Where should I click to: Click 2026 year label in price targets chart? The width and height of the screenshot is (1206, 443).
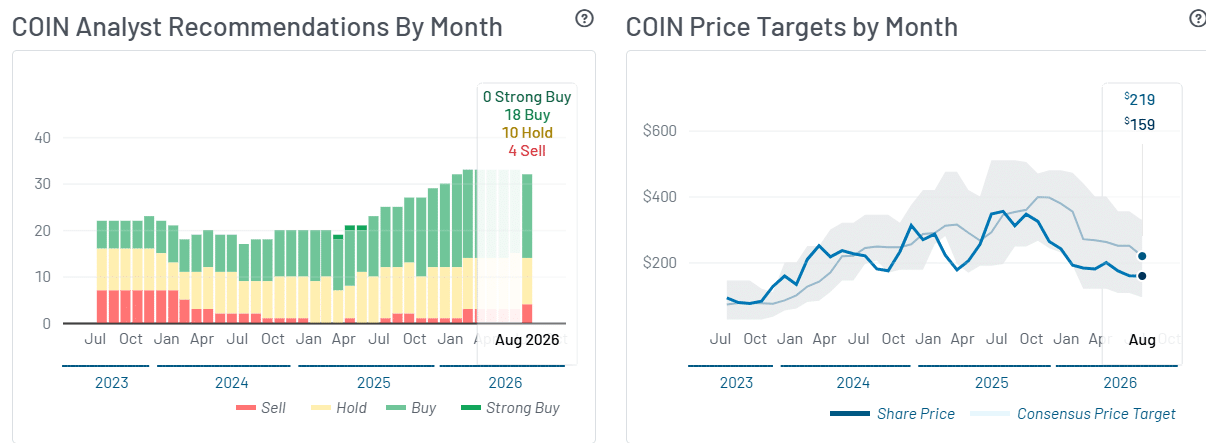pyautogui.click(x=1120, y=383)
